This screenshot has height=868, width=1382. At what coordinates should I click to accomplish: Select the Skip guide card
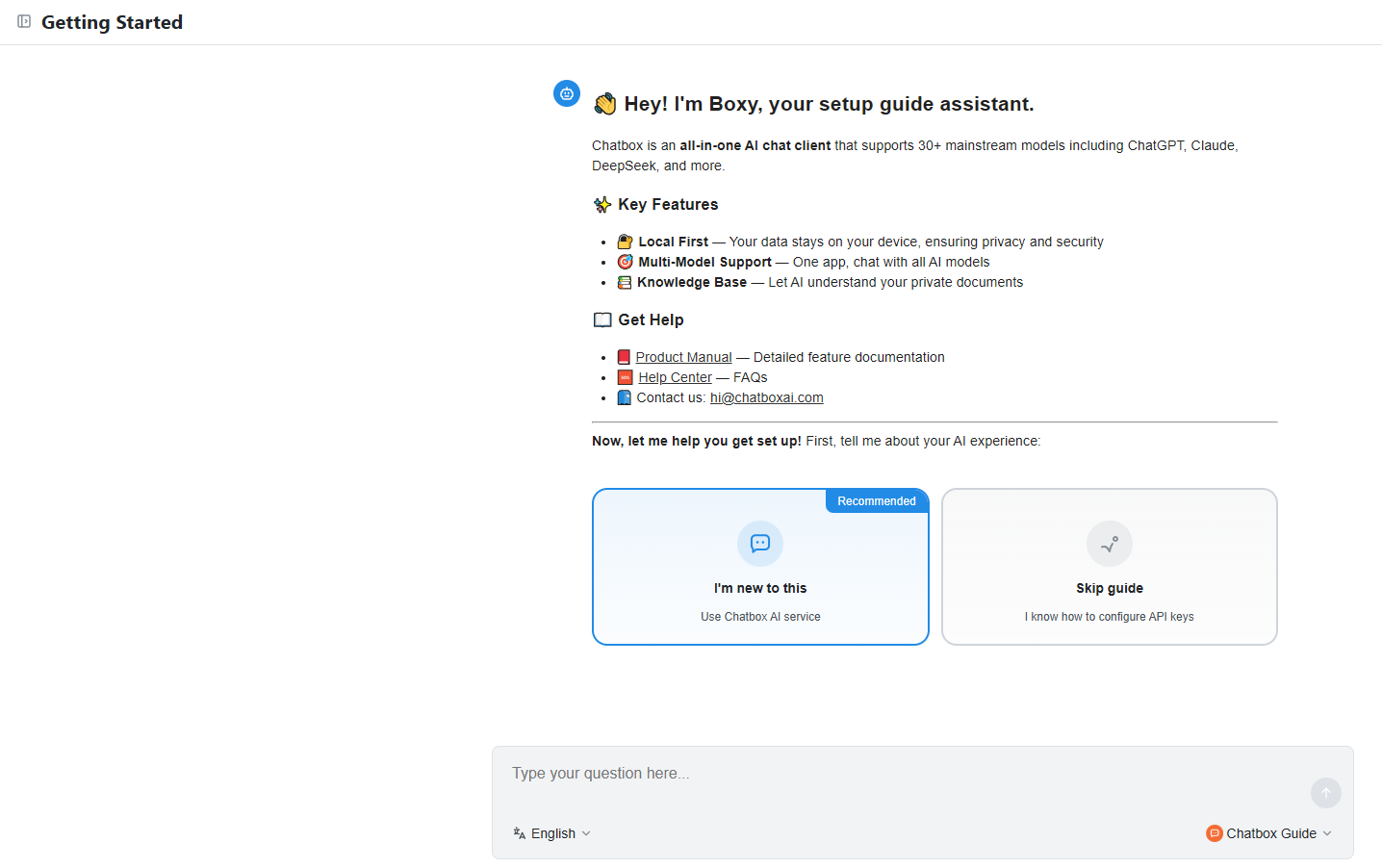1110,567
